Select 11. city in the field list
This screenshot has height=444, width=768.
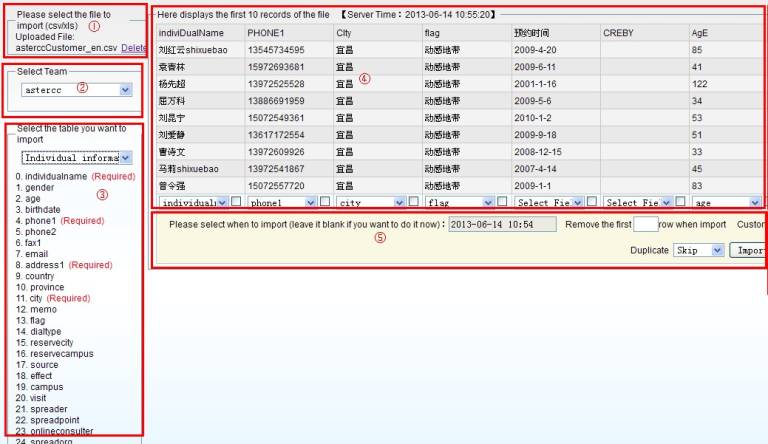(x=29, y=298)
